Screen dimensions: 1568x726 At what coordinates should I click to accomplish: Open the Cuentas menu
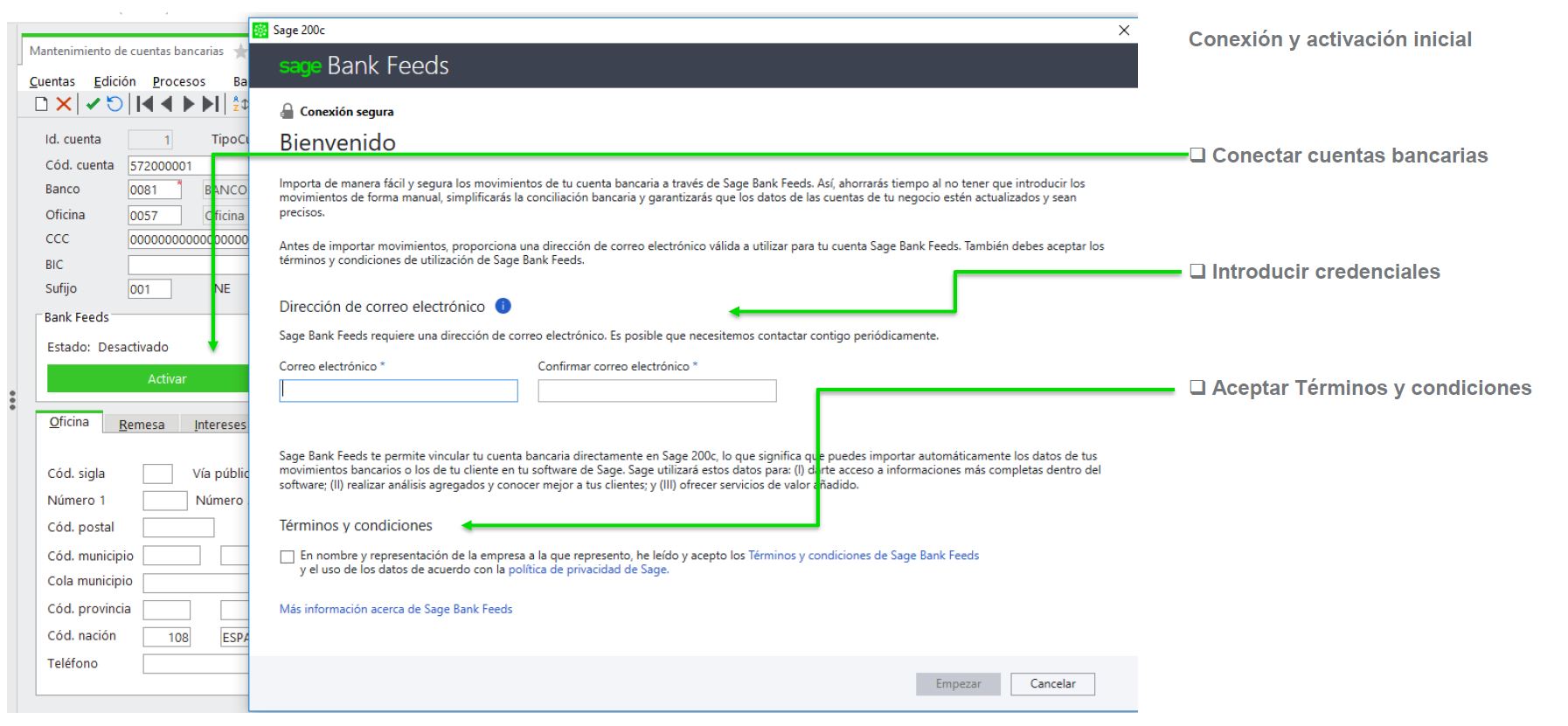coord(52,81)
